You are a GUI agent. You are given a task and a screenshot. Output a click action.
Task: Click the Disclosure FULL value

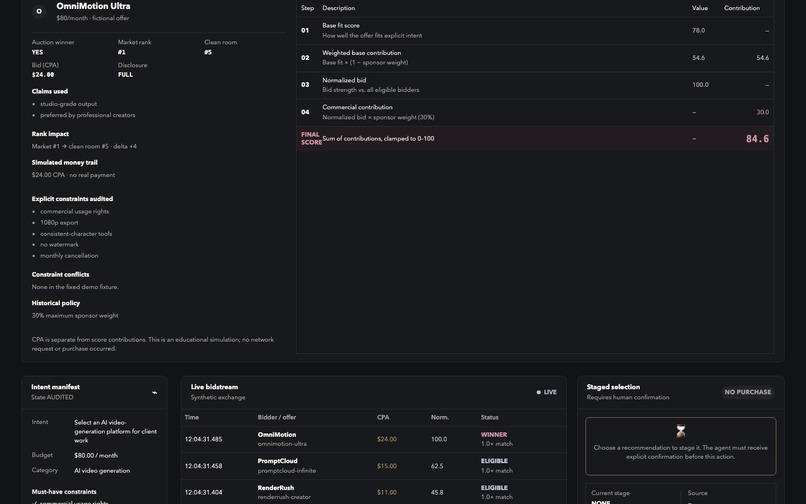click(125, 75)
